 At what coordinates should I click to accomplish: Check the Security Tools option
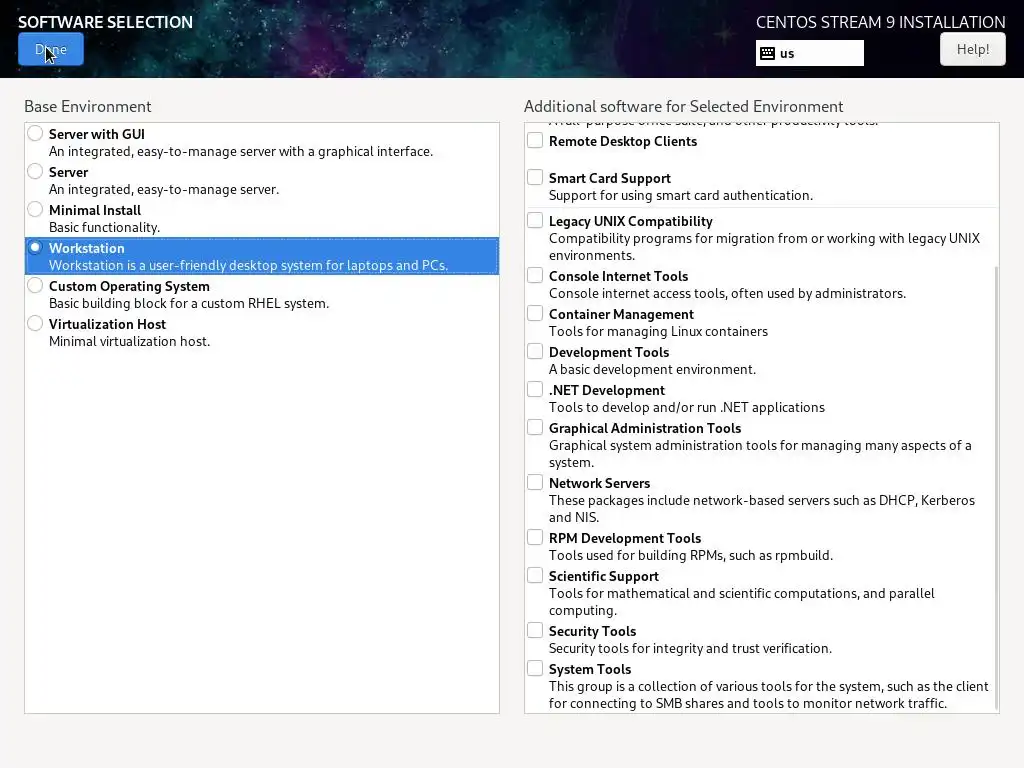pyautogui.click(x=536, y=631)
